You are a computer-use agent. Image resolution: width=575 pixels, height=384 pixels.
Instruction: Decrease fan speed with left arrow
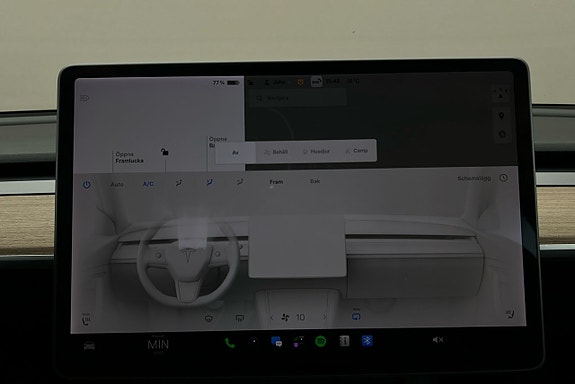[x=272, y=318]
